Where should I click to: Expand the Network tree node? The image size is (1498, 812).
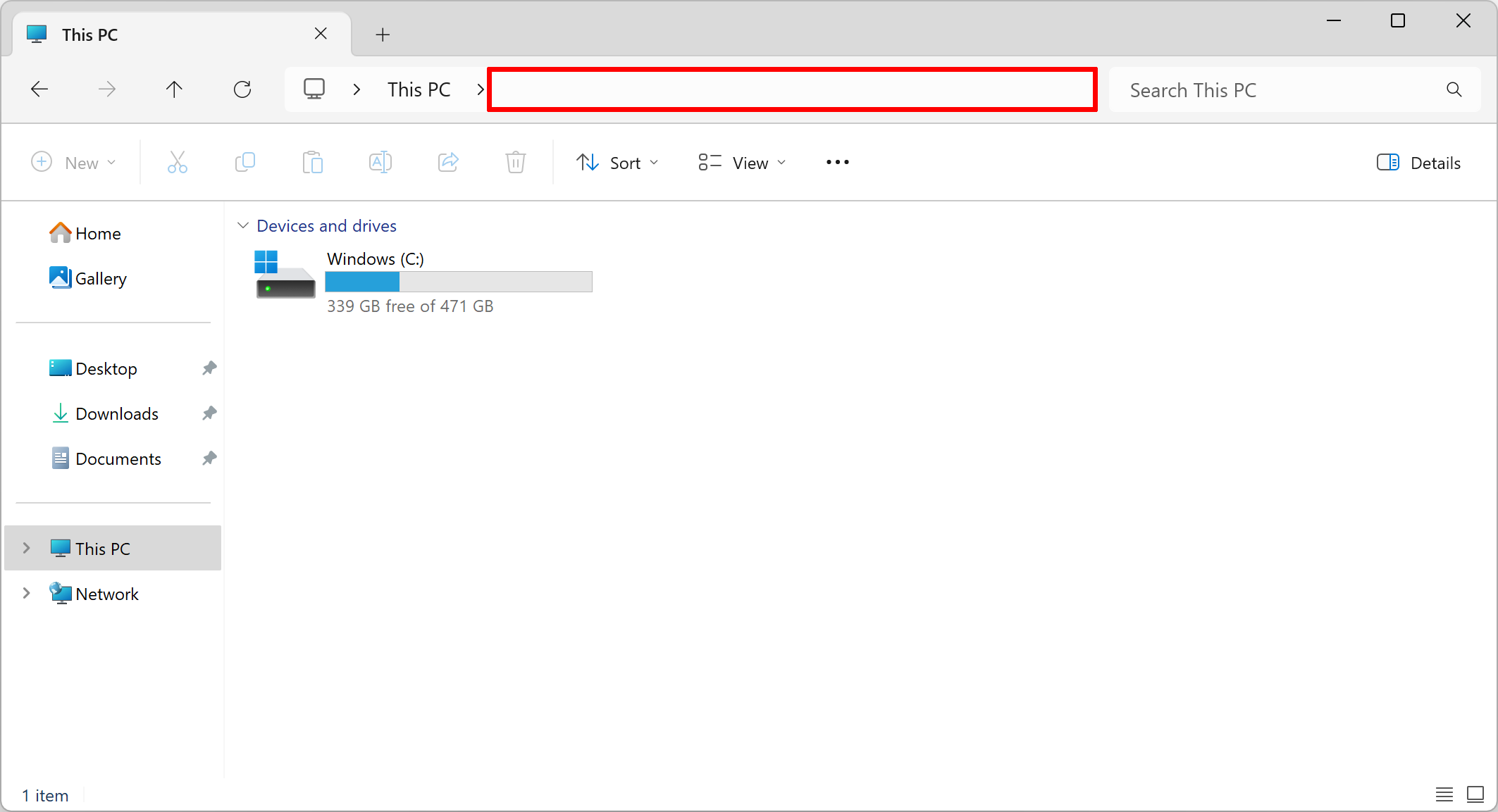point(27,594)
